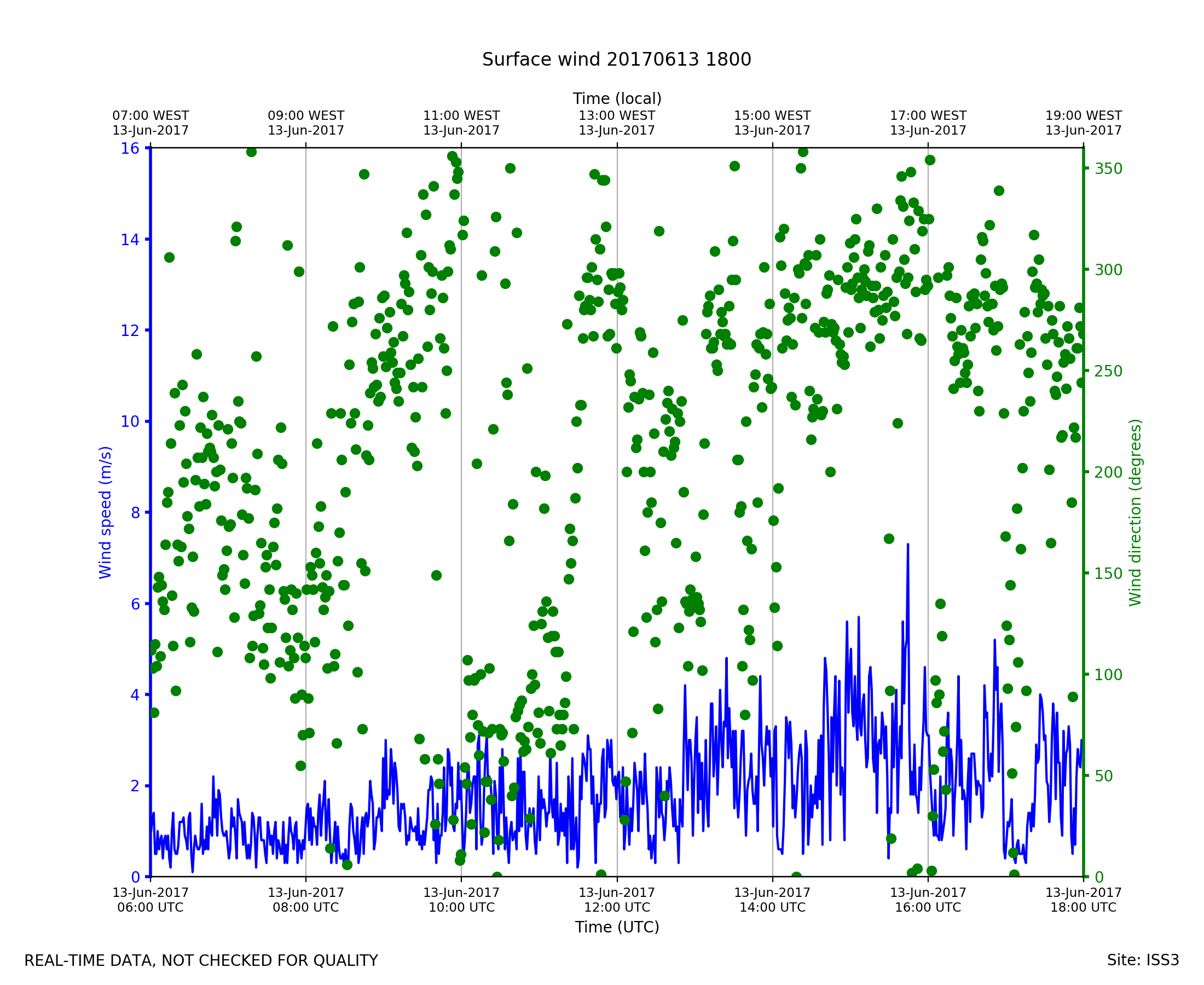This screenshot has width=1204, height=985.
Task: Click the Site: ISS3 label
Action: pyautogui.click(x=1143, y=960)
